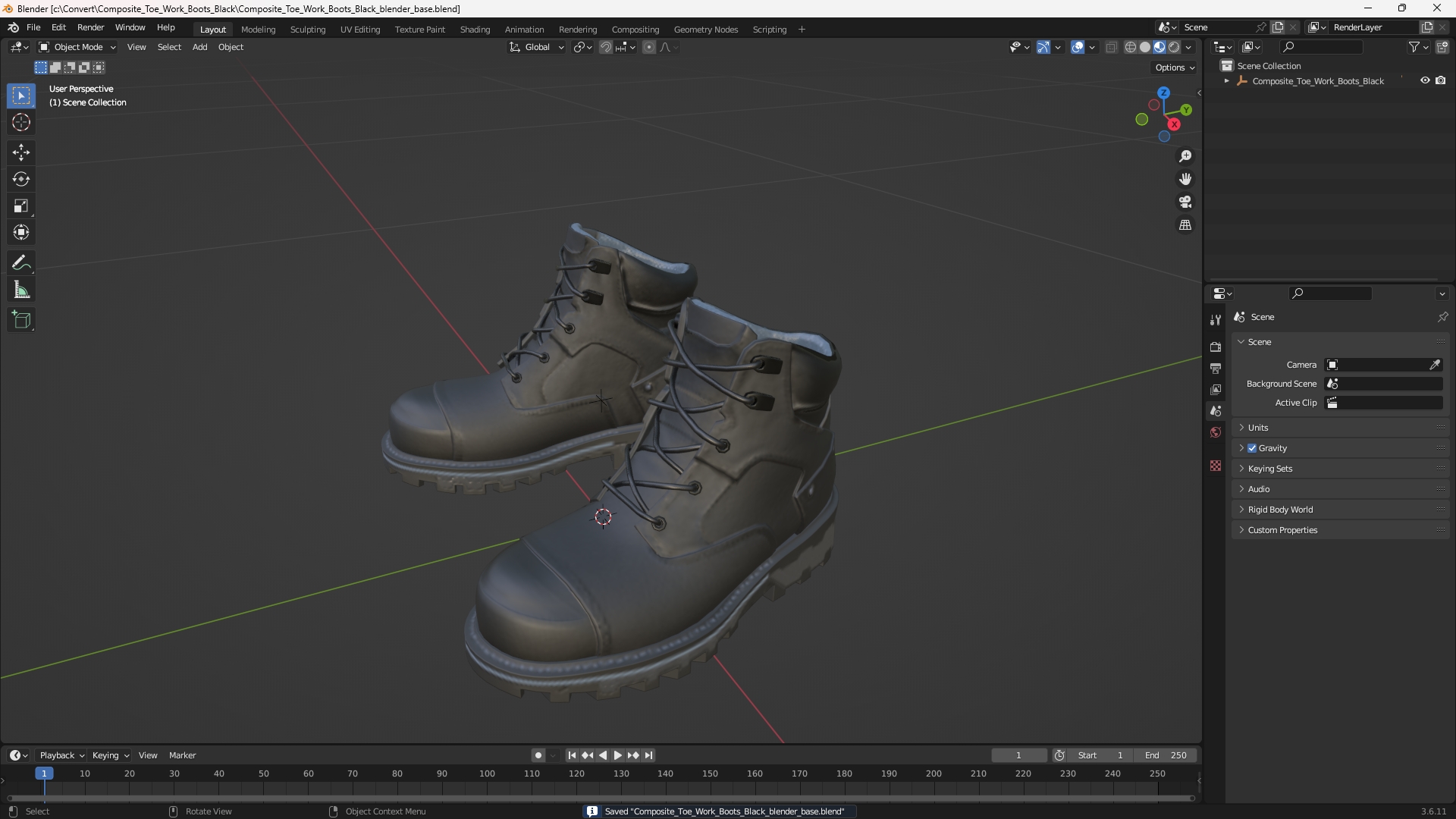The image size is (1456, 819).
Task: Add a new workspace with plus button
Action: tap(802, 30)
